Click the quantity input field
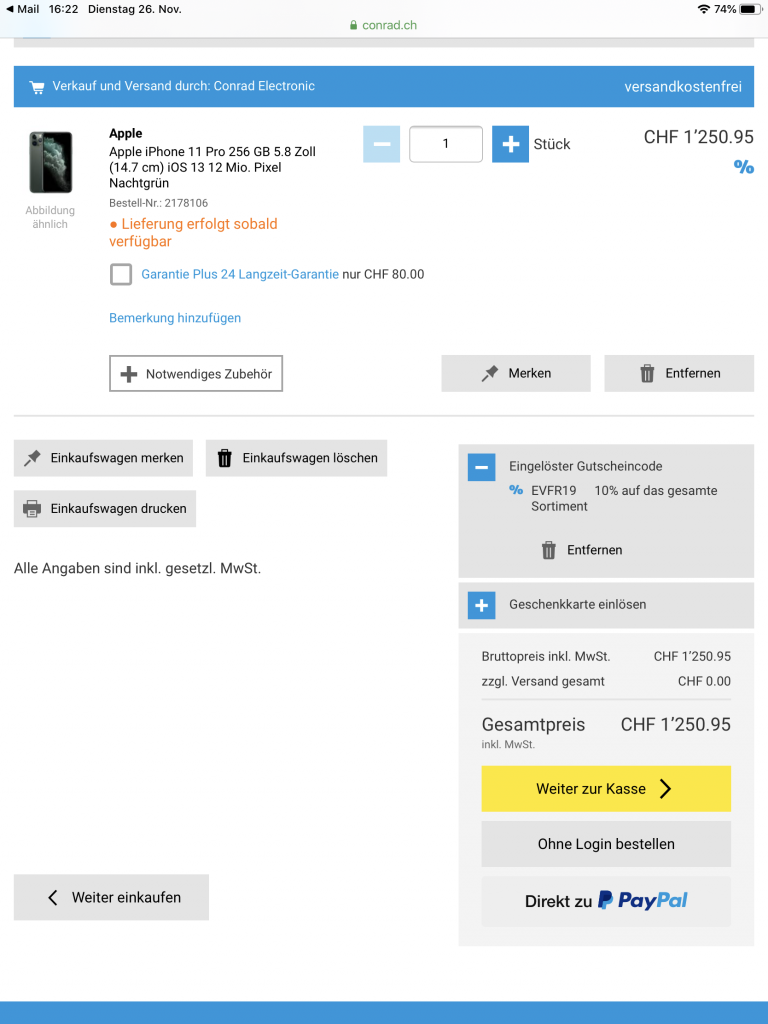 (x=446, y=144)
